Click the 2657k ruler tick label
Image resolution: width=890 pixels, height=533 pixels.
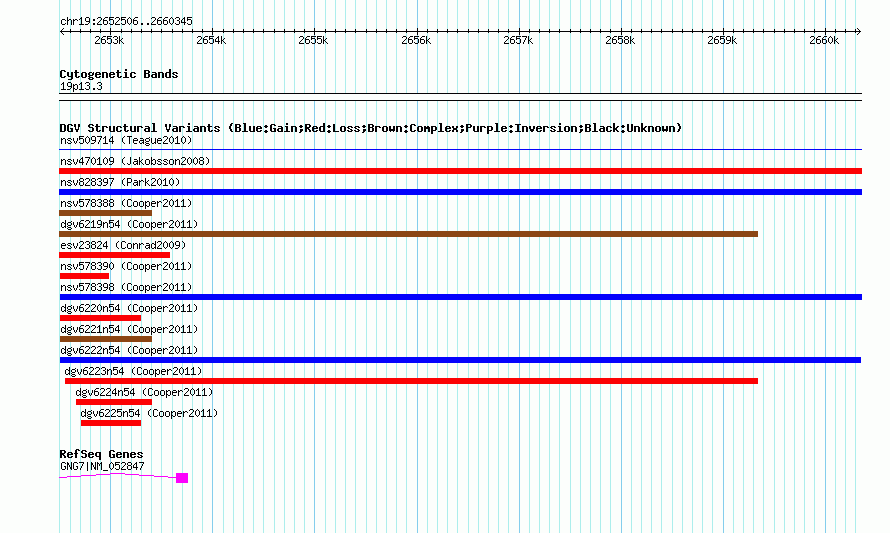click(x=518, y=40)
